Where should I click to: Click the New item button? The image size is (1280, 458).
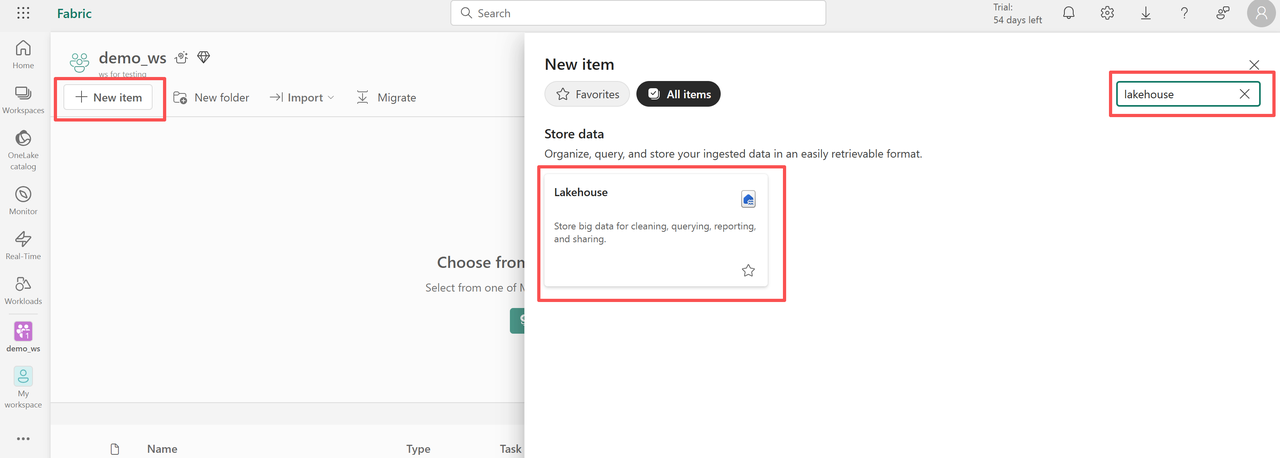[x=108, y=97]
